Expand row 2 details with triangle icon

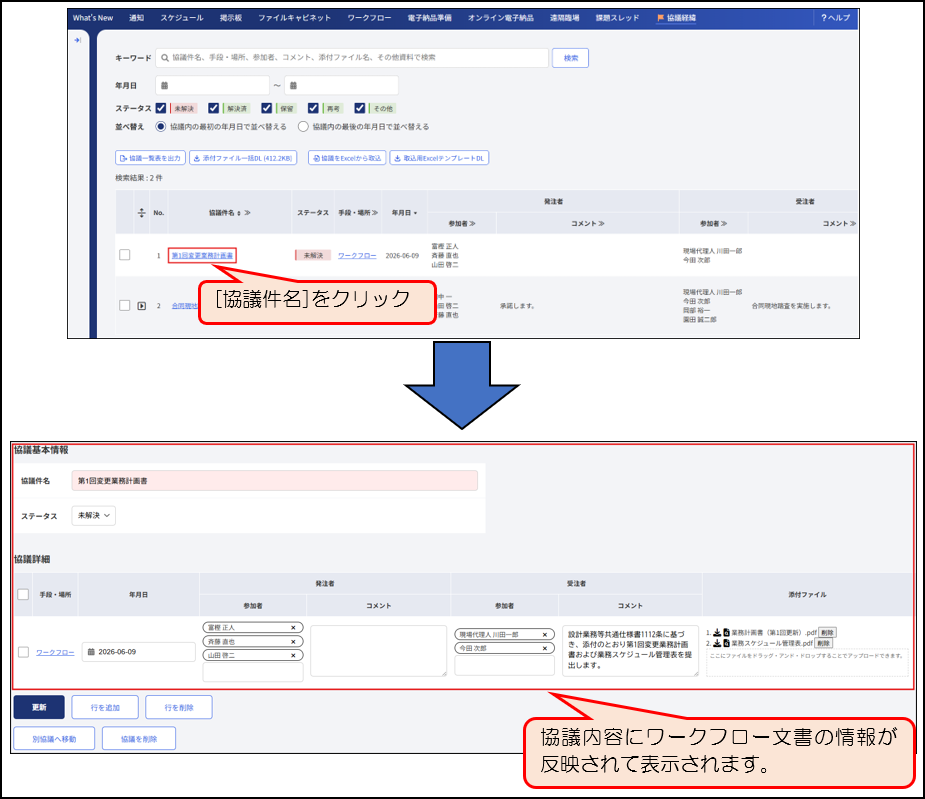142,306
